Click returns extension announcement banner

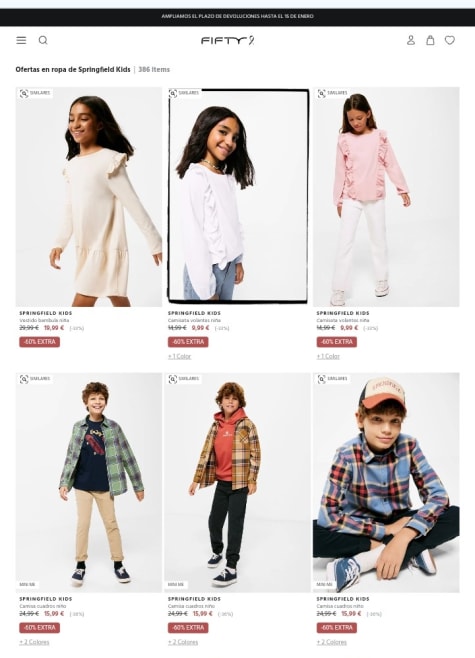click(x=238, y=16)
